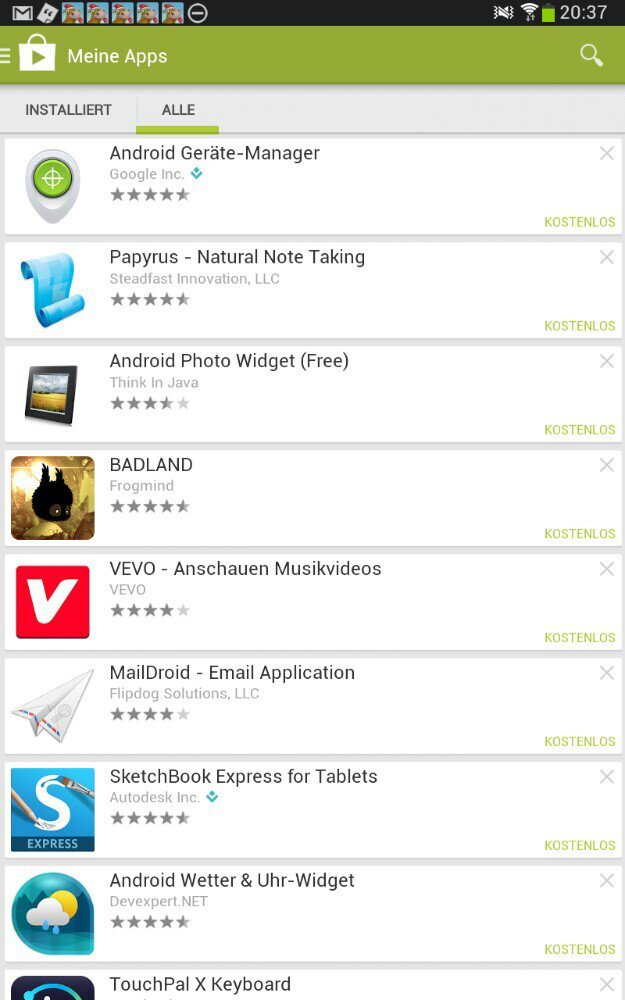
Task: Tap the Android Photo Widget frame icon
Action: coord(51,394)
